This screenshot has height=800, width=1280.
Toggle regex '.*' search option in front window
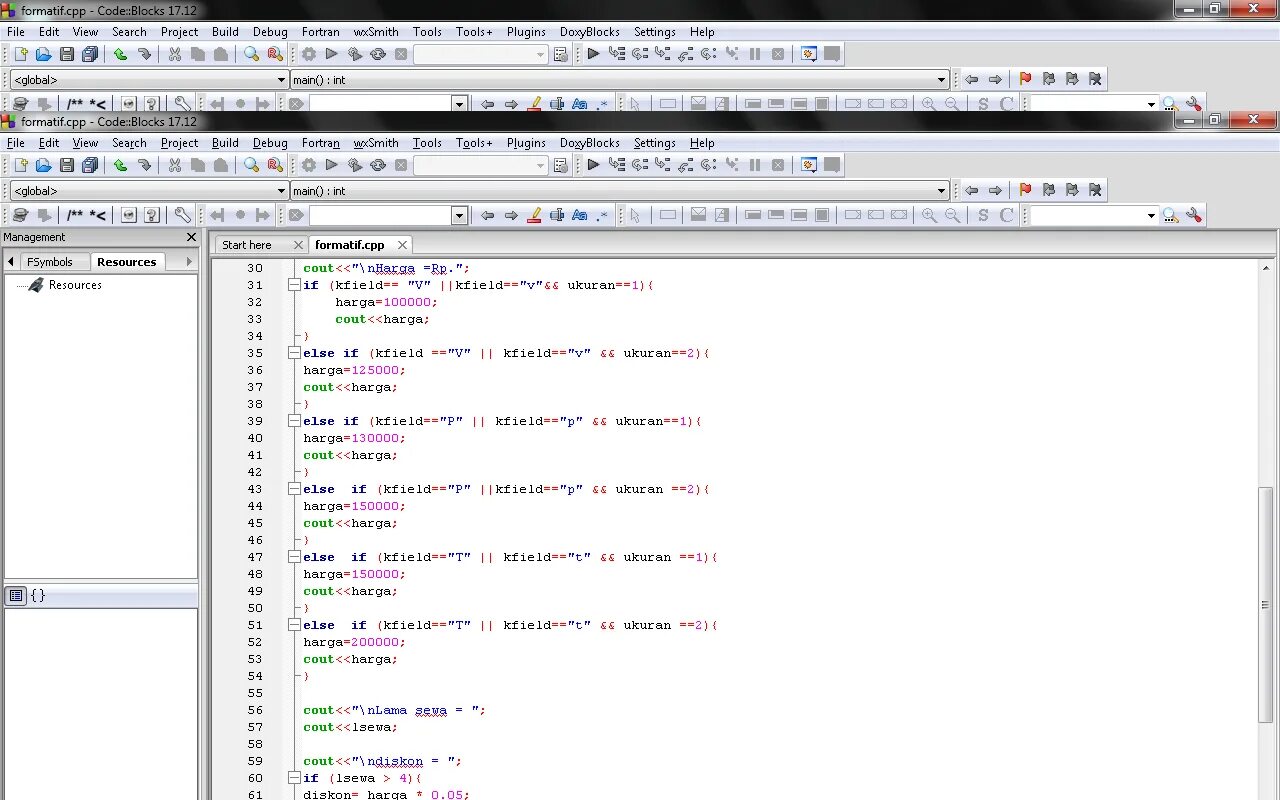pyautogui.click(x=602, y=215)
